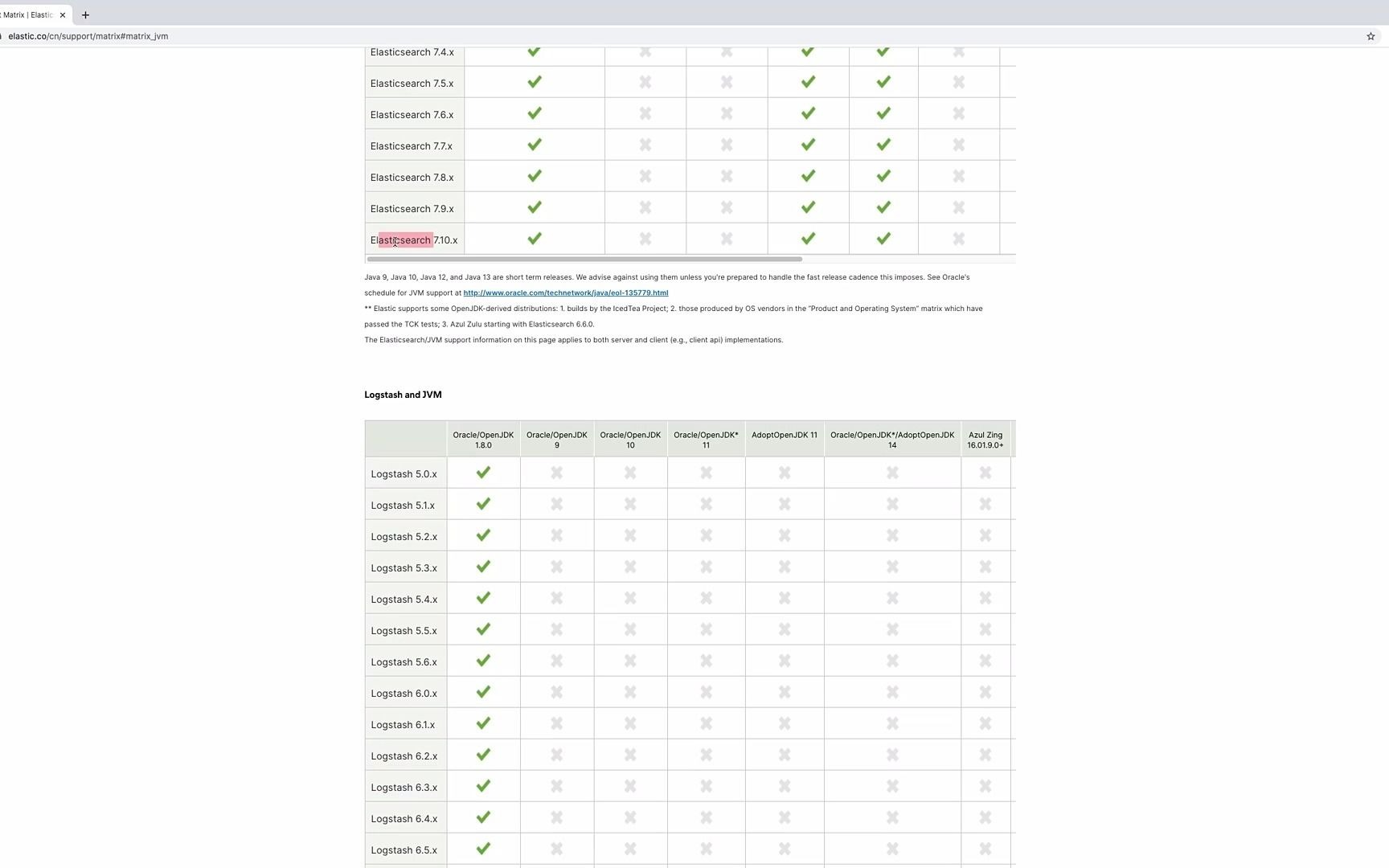Close the Matrix | Elastic browser tab

click(62, 14)
